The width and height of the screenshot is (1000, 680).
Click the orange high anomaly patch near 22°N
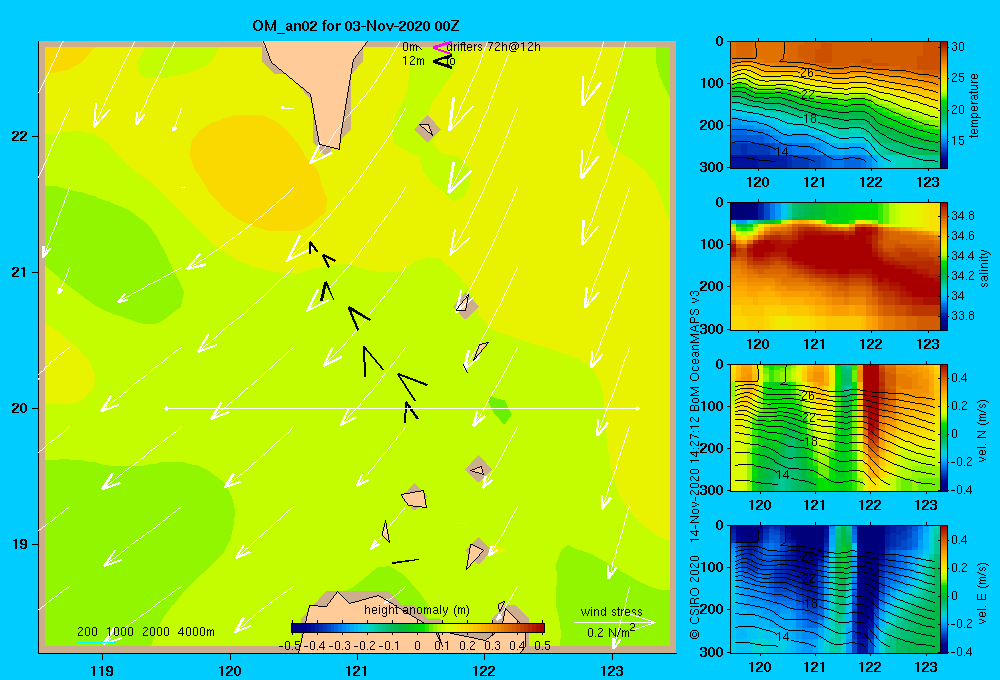258,174
